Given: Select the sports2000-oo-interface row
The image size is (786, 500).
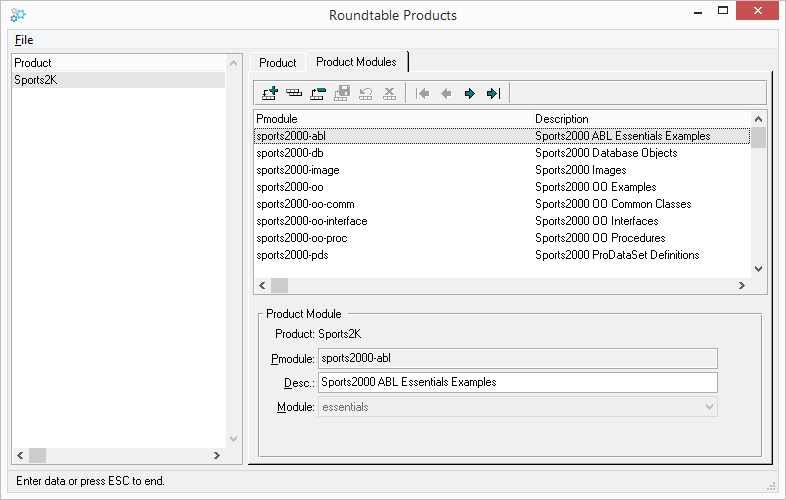Looking at the screenshot, I should pos(502,221).
